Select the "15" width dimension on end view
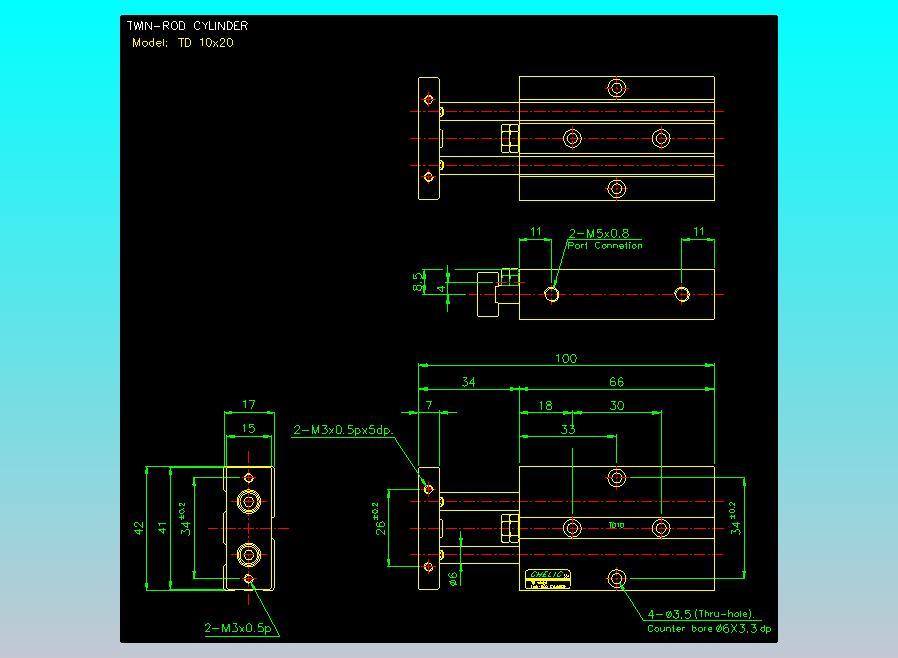The image size is (898, 658). [x=248, y=428]
